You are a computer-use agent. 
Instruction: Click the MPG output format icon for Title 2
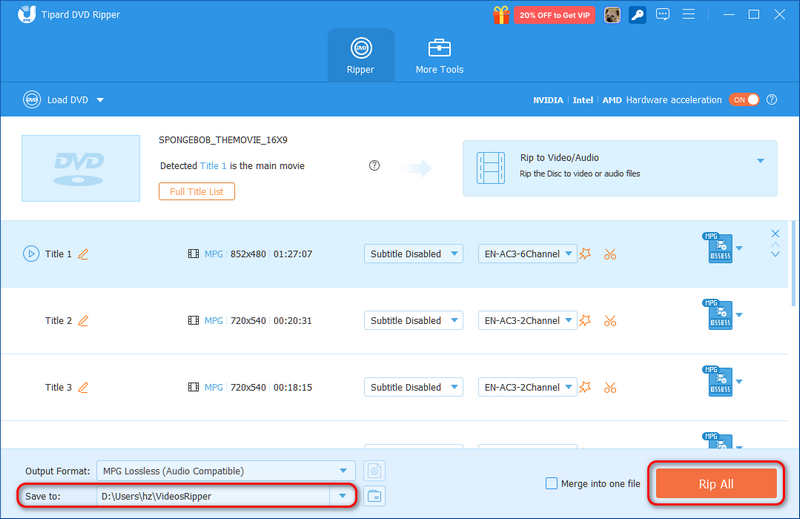719,314
